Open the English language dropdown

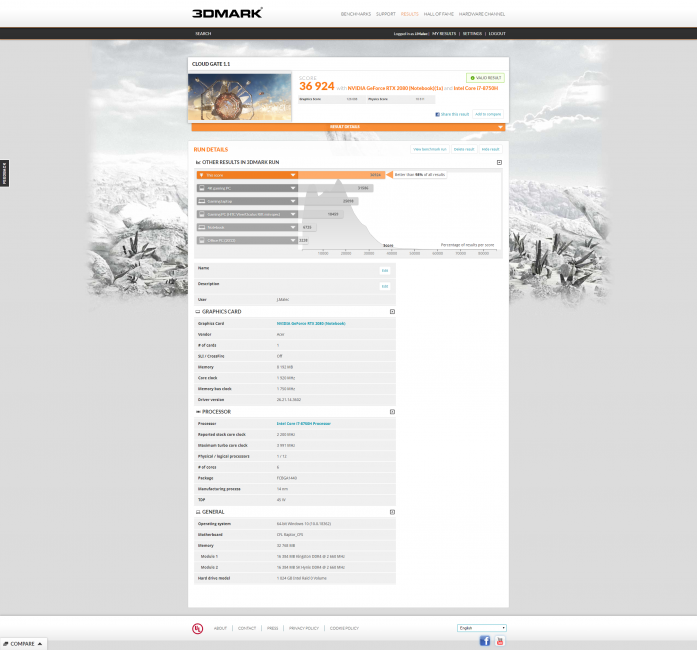(x=482, y=628)
